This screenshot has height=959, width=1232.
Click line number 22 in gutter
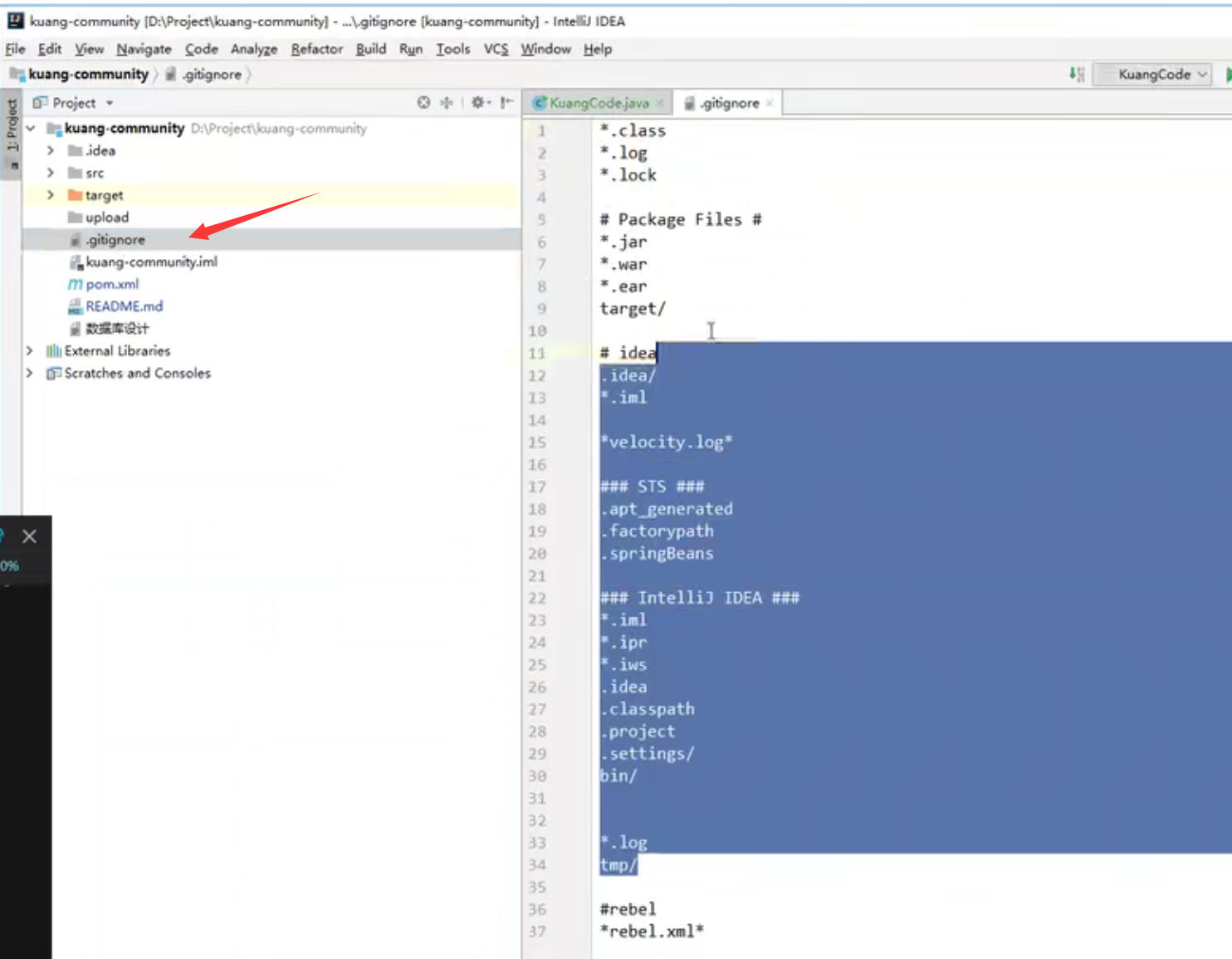[537, 598]
